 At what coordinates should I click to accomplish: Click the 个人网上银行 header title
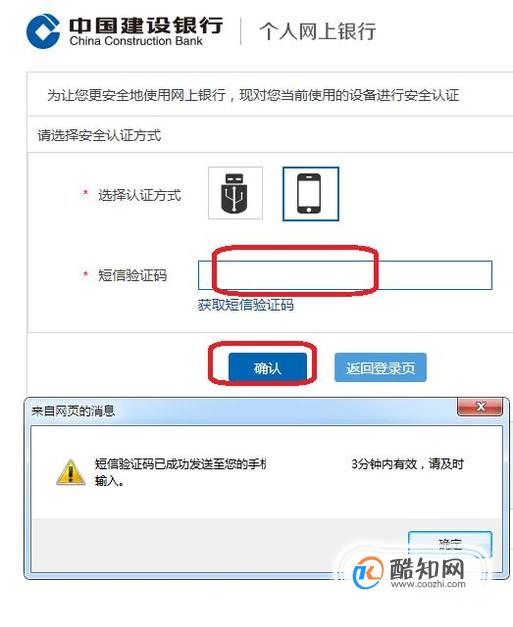pos(317,31)
